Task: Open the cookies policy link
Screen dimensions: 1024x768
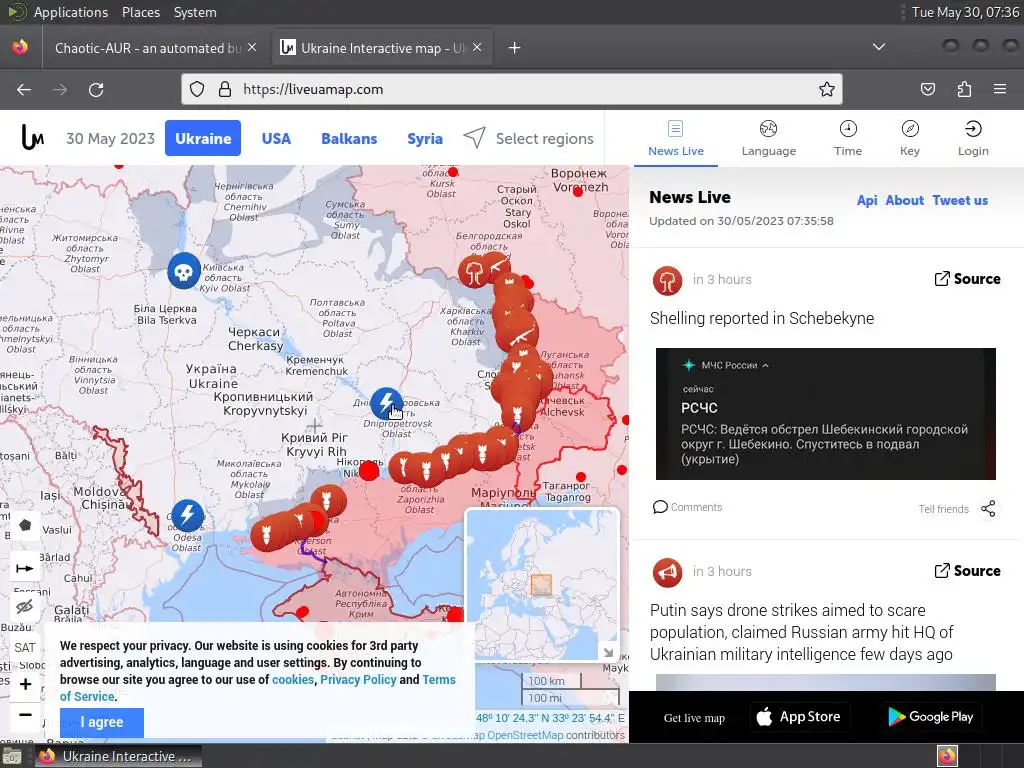Action: coord(293,679)
